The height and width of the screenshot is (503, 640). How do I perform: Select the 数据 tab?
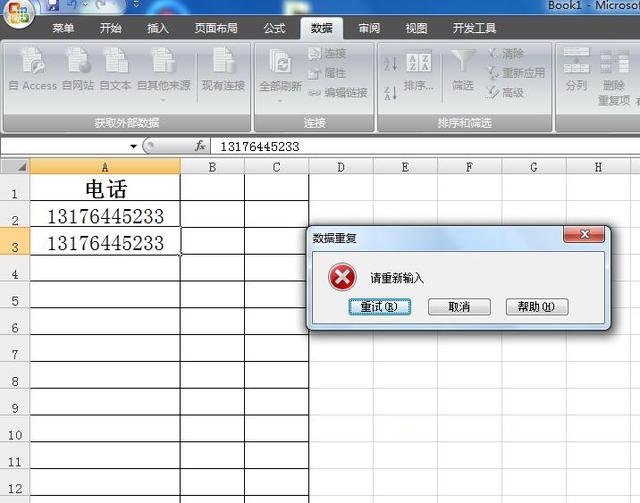(321, 28)
